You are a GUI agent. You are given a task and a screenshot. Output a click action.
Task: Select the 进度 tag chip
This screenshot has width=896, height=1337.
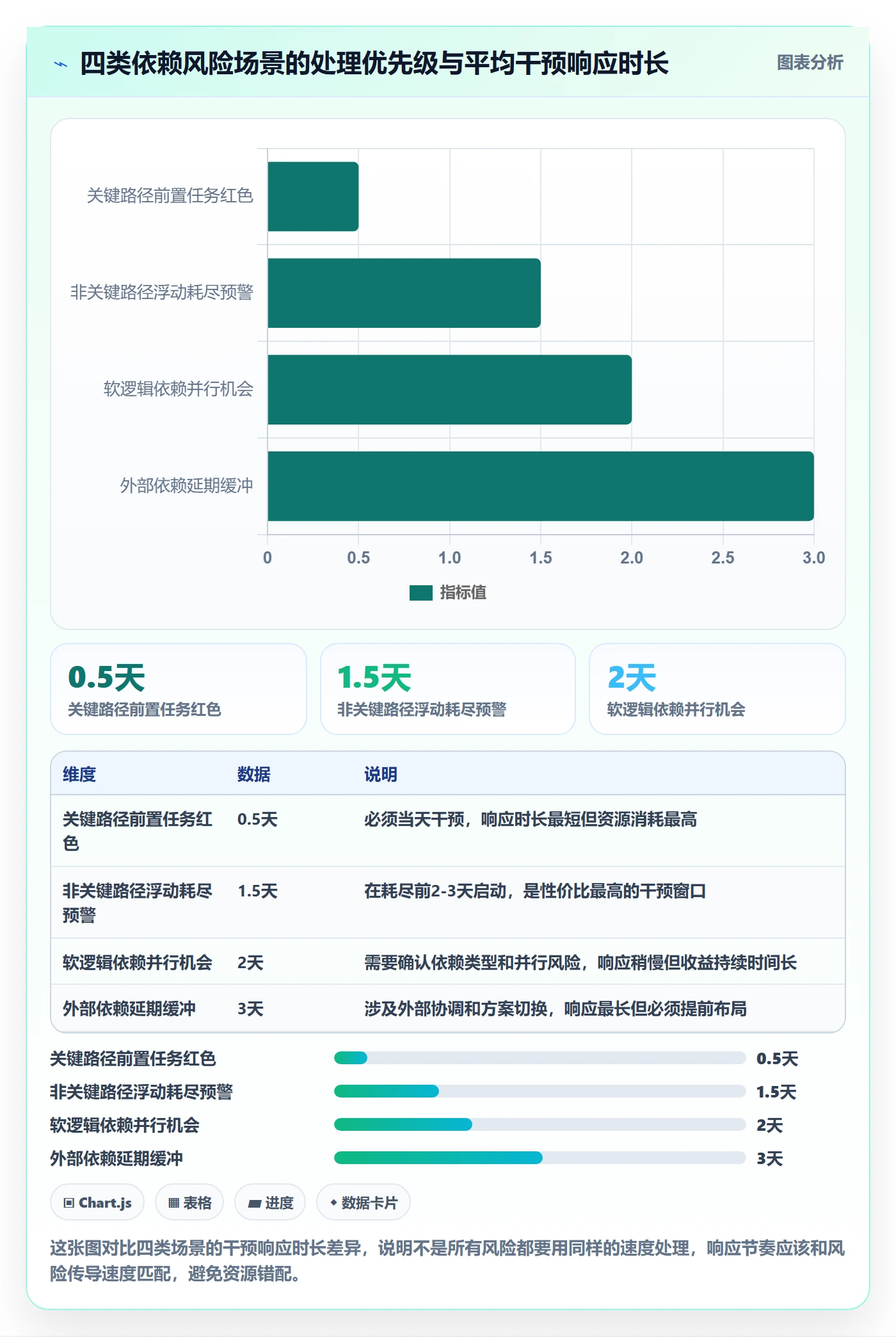(270, 1203)
